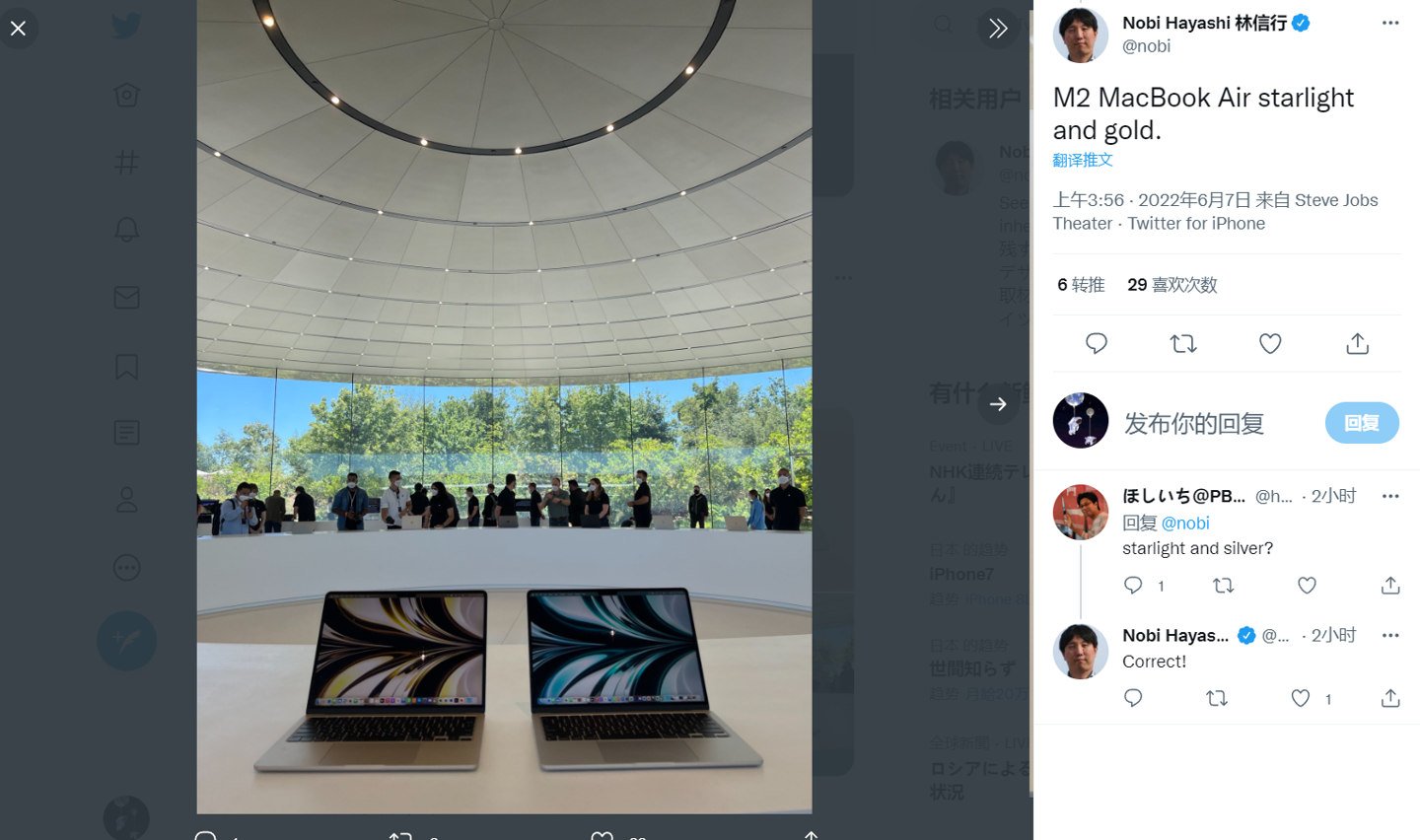The height and width of the screenshot is (840, 1420).
Task: Open more options on the ほしいち reply
Action: (1390, 496)
